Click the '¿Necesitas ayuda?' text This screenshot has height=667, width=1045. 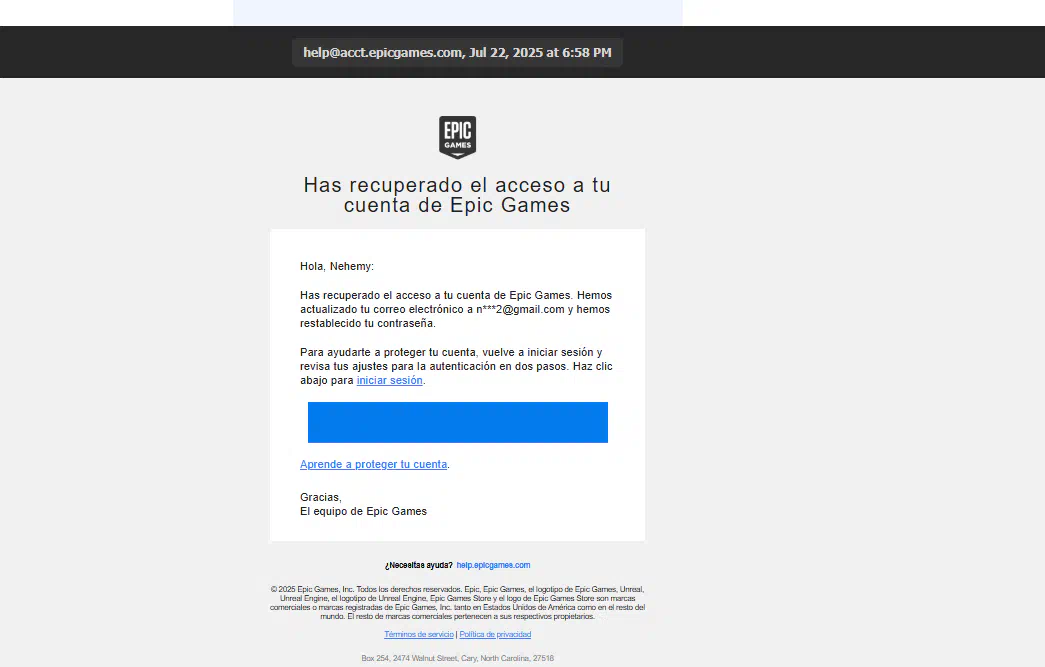click(x=419, y=565)
